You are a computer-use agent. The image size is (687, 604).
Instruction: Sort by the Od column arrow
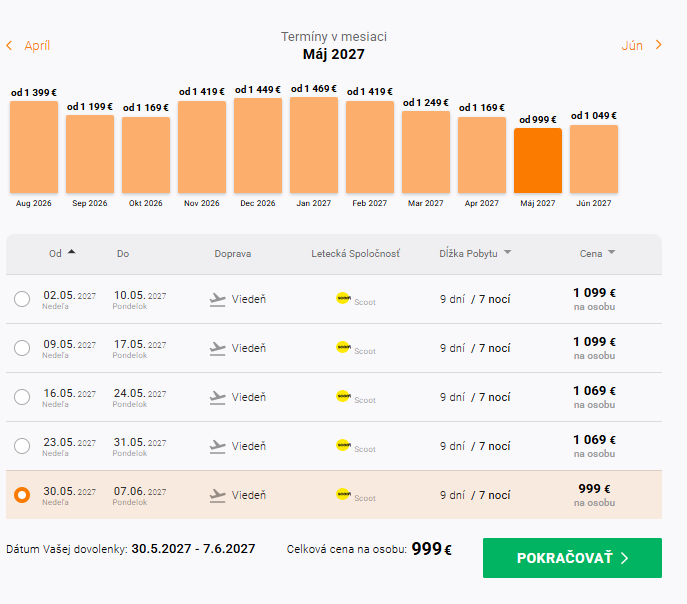point(72,252)
